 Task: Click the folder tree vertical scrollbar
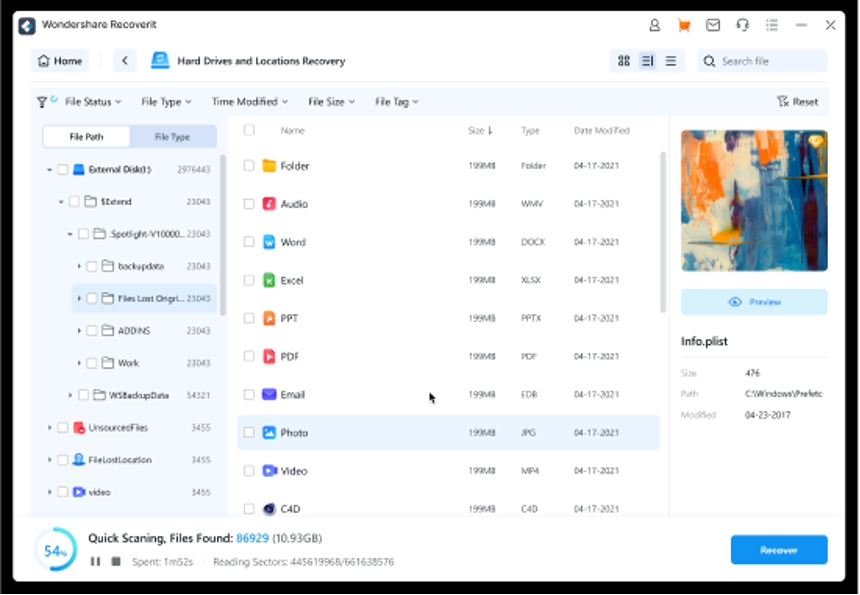[223, 235]
